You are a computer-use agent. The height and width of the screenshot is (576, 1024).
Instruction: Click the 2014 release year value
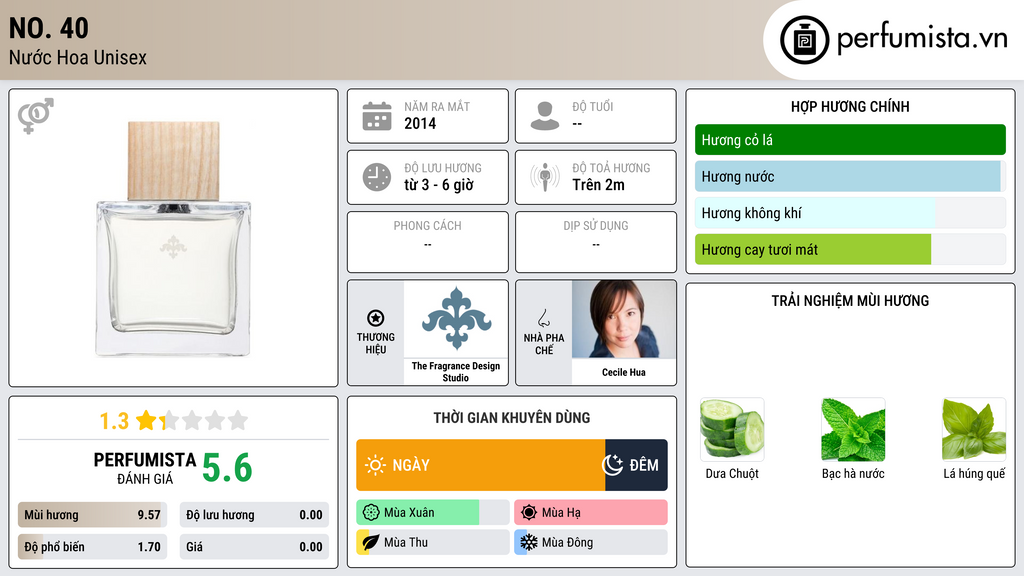point(420,123)
